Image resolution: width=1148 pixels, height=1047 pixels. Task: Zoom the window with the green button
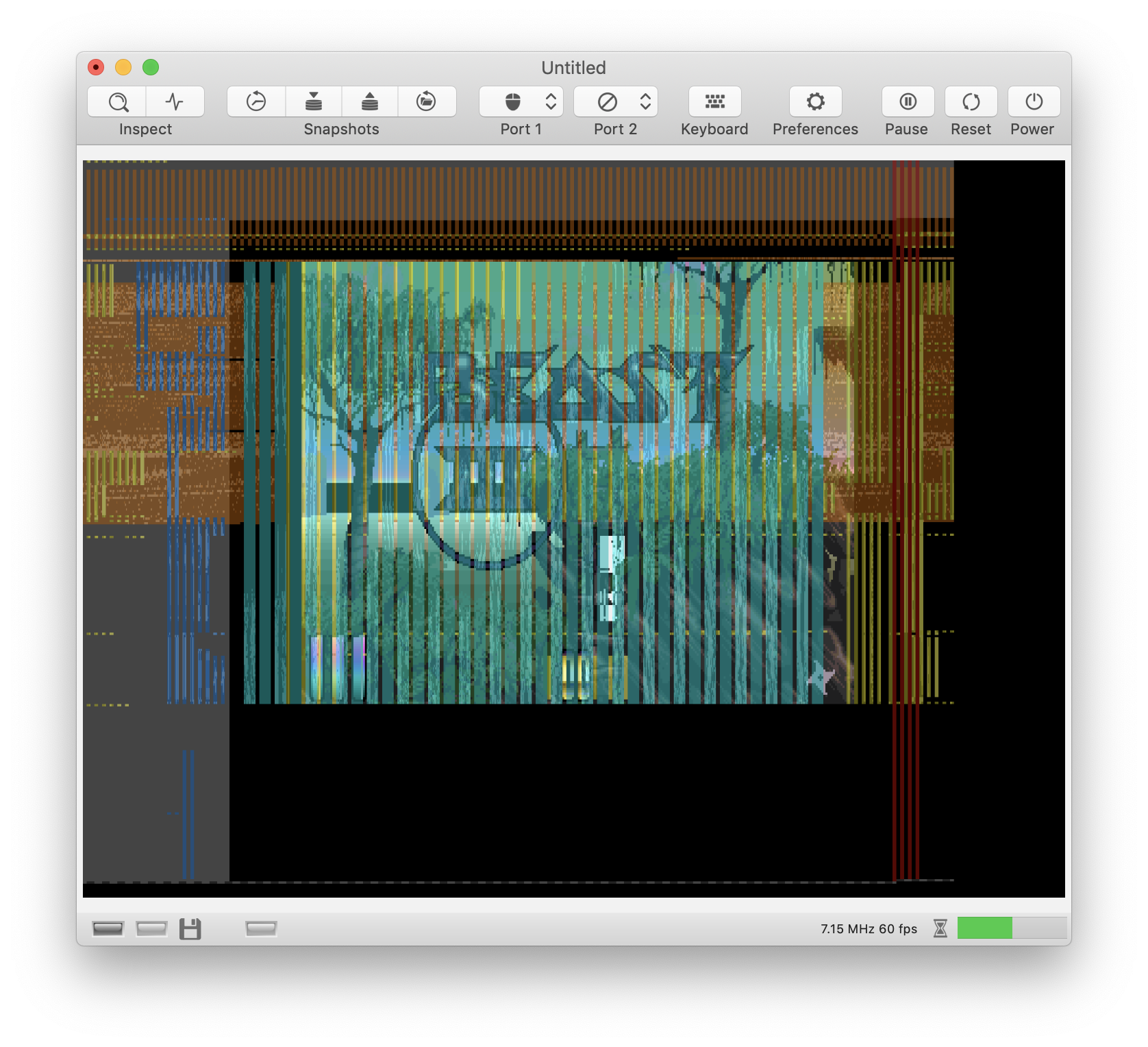point(151,67)
